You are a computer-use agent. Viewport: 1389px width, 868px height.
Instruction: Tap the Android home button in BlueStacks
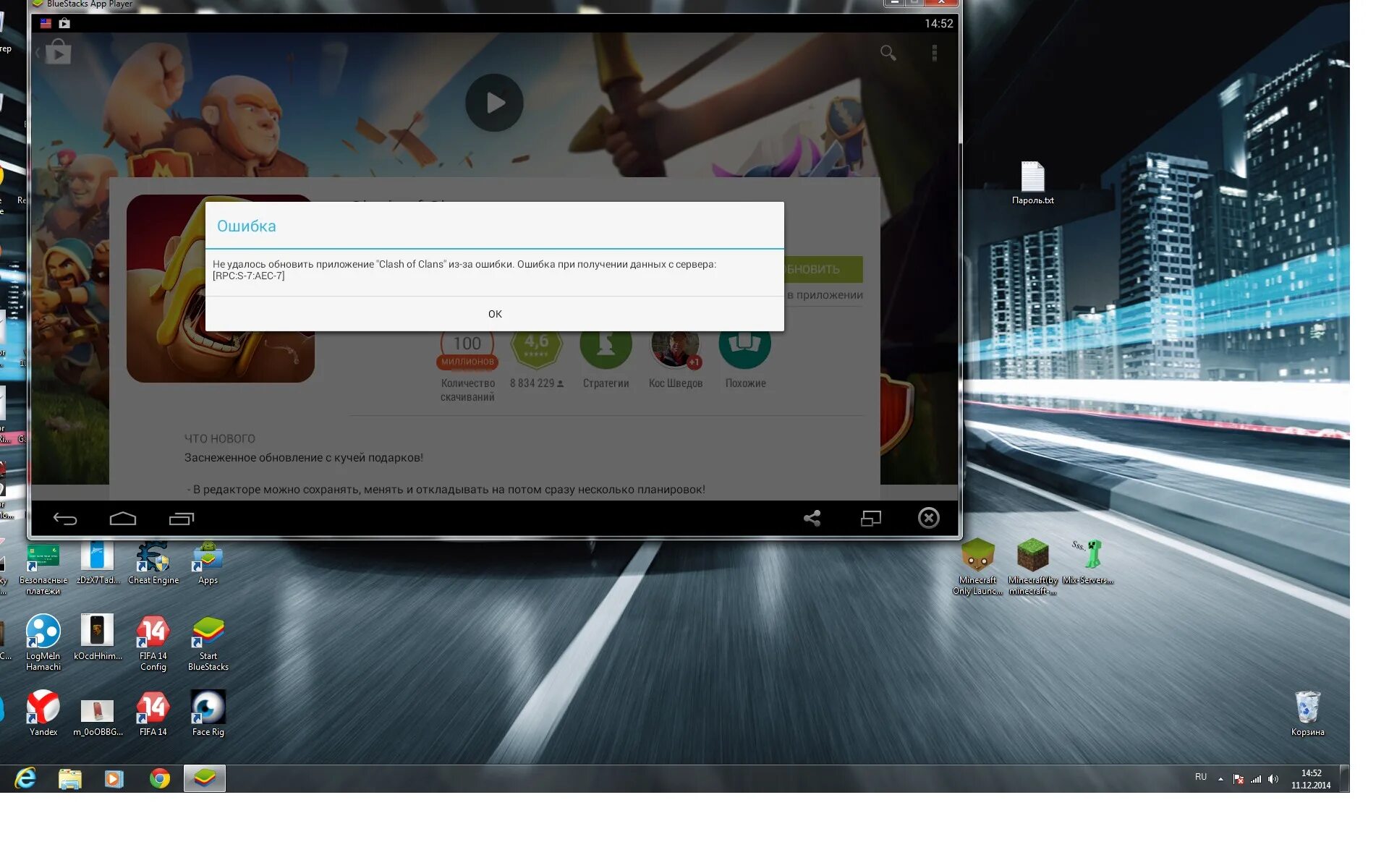(x=123, y=519)
